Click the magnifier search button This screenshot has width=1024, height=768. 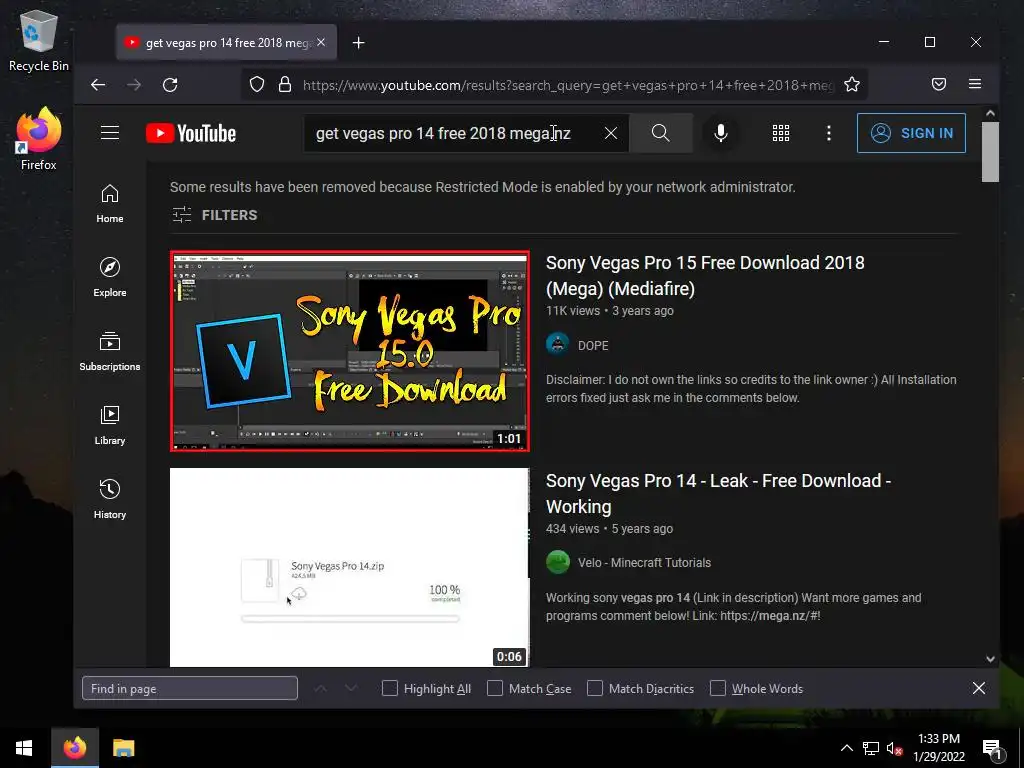point(660,133)
